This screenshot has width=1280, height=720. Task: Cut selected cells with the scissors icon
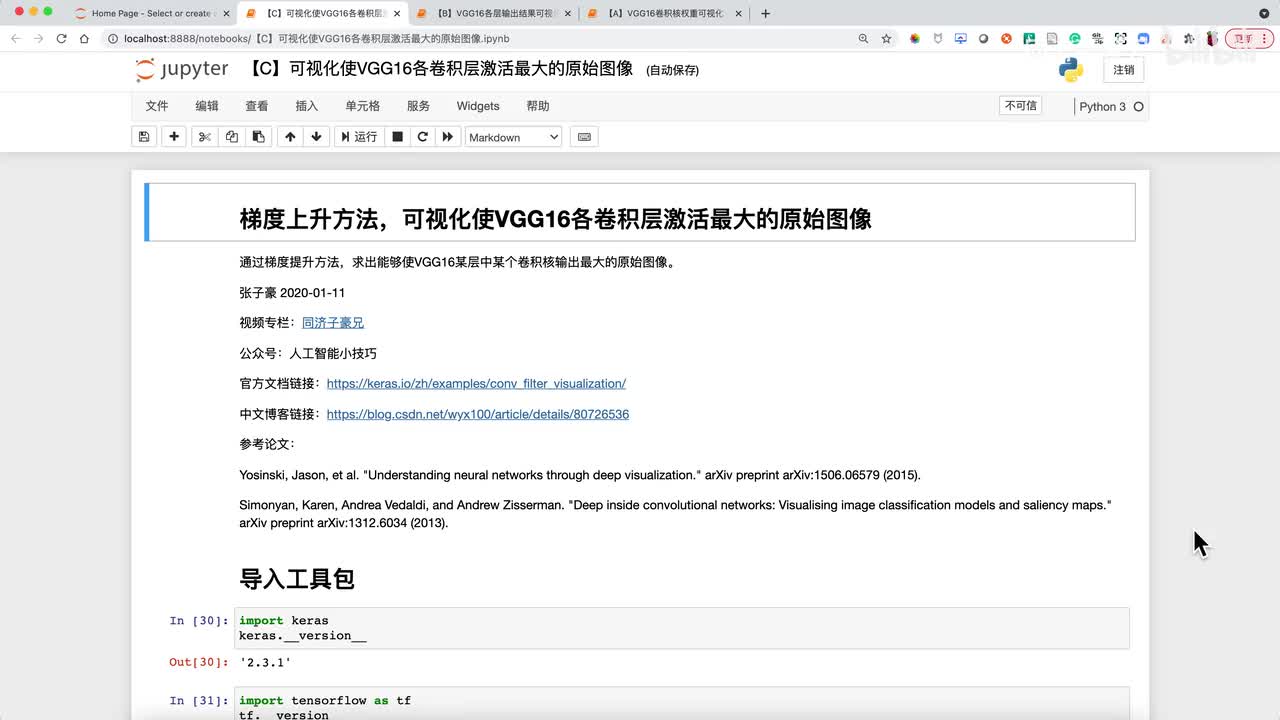click(205, 137)
